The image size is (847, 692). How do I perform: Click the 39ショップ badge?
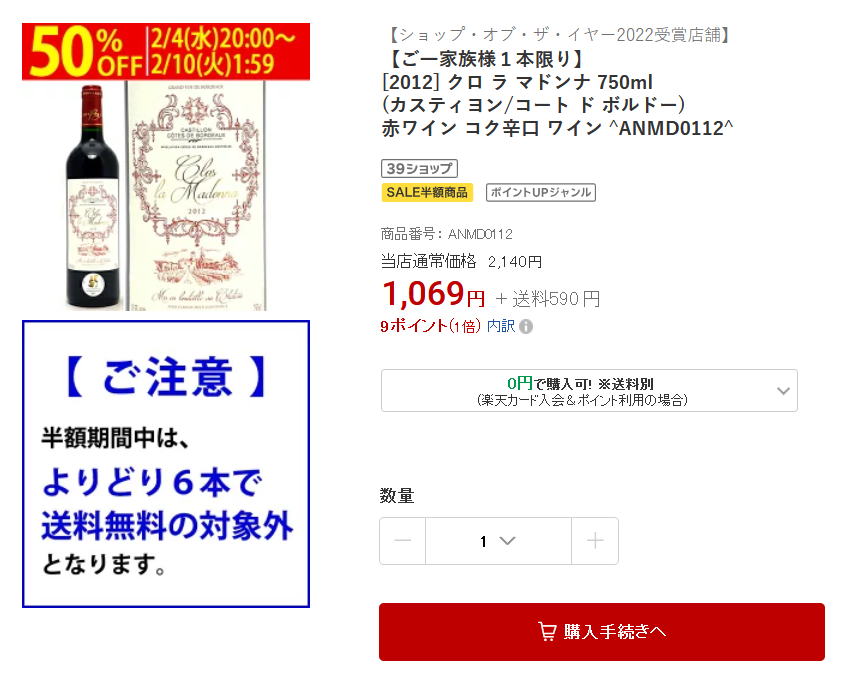coord(419,169)
